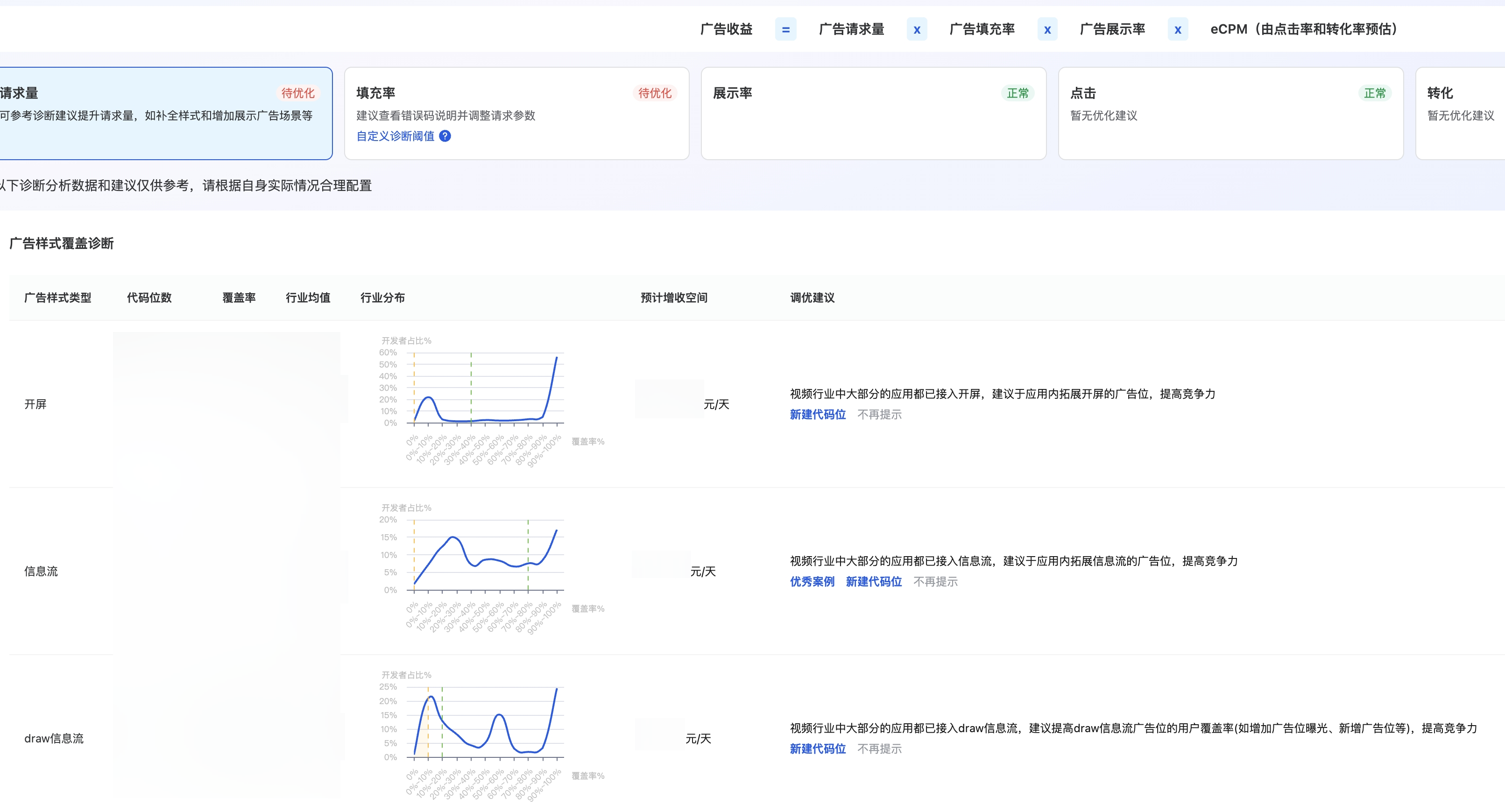The width and height of the screenshot is (1505, 812).
Task: Select the 转化 diagnosis card
Action: [x=1461, y=113]
